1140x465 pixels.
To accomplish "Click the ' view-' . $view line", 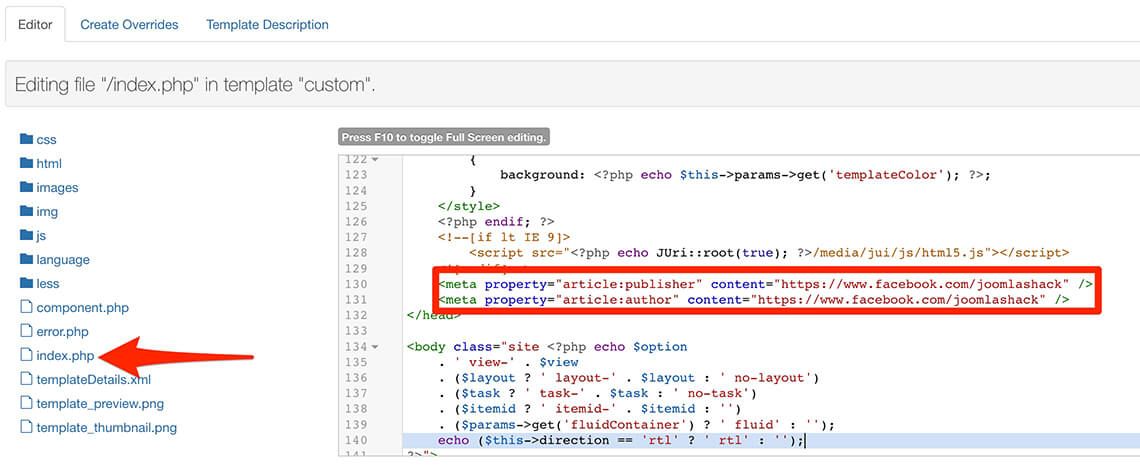I will (508, 362).
